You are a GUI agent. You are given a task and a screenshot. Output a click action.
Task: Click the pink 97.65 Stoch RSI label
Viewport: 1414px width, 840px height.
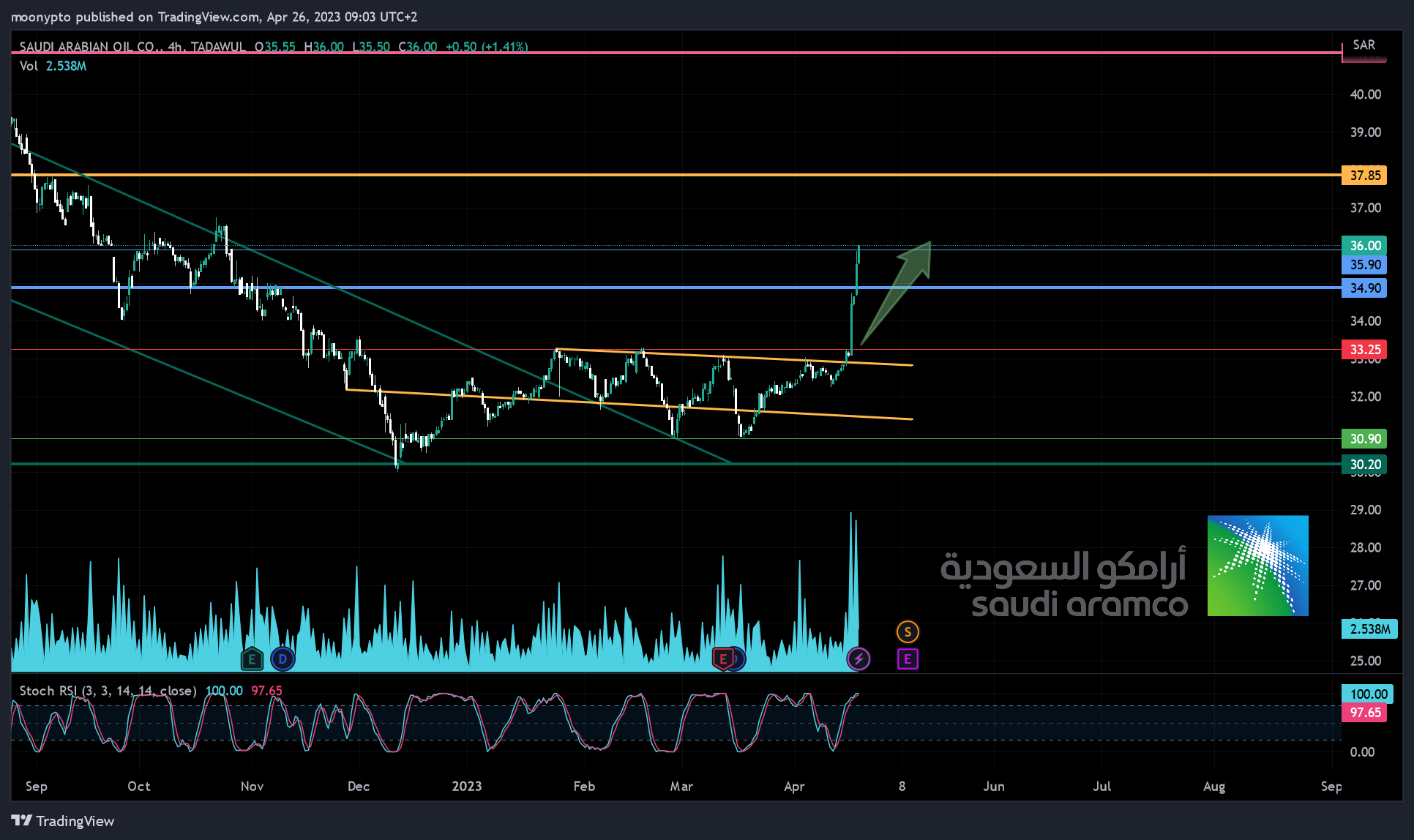pos(1364,713)
